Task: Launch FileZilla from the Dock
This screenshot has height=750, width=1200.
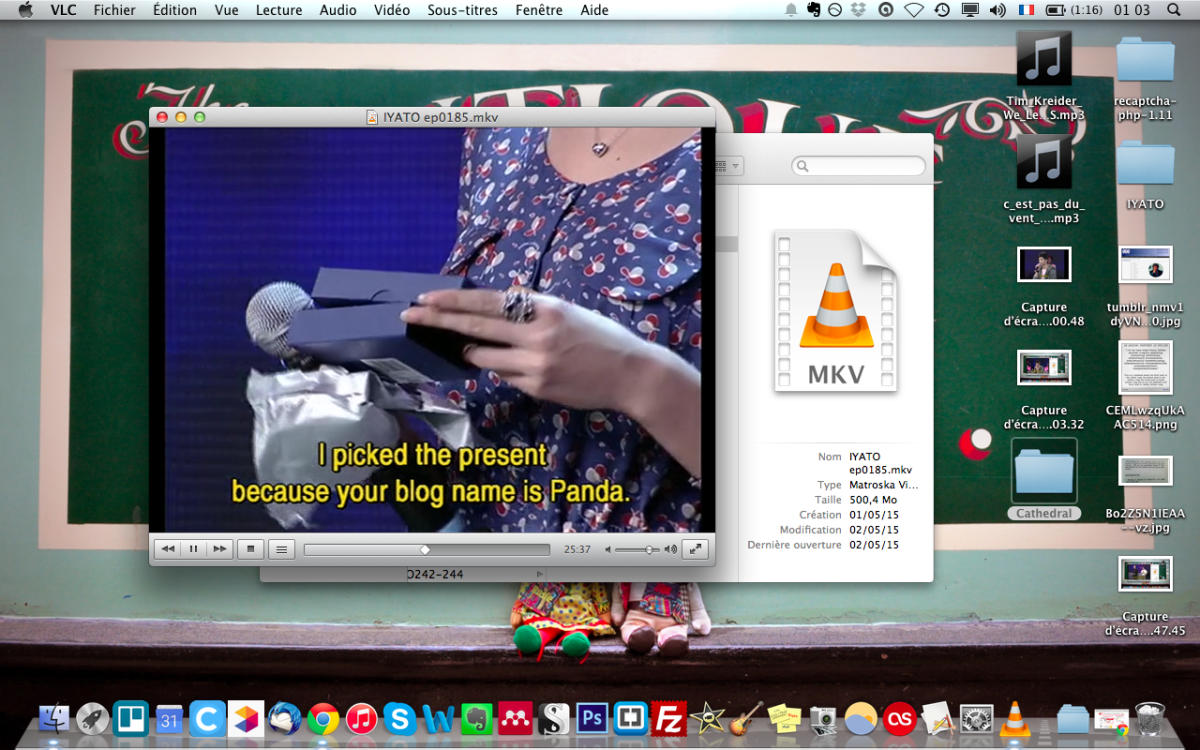Action: 668,718
